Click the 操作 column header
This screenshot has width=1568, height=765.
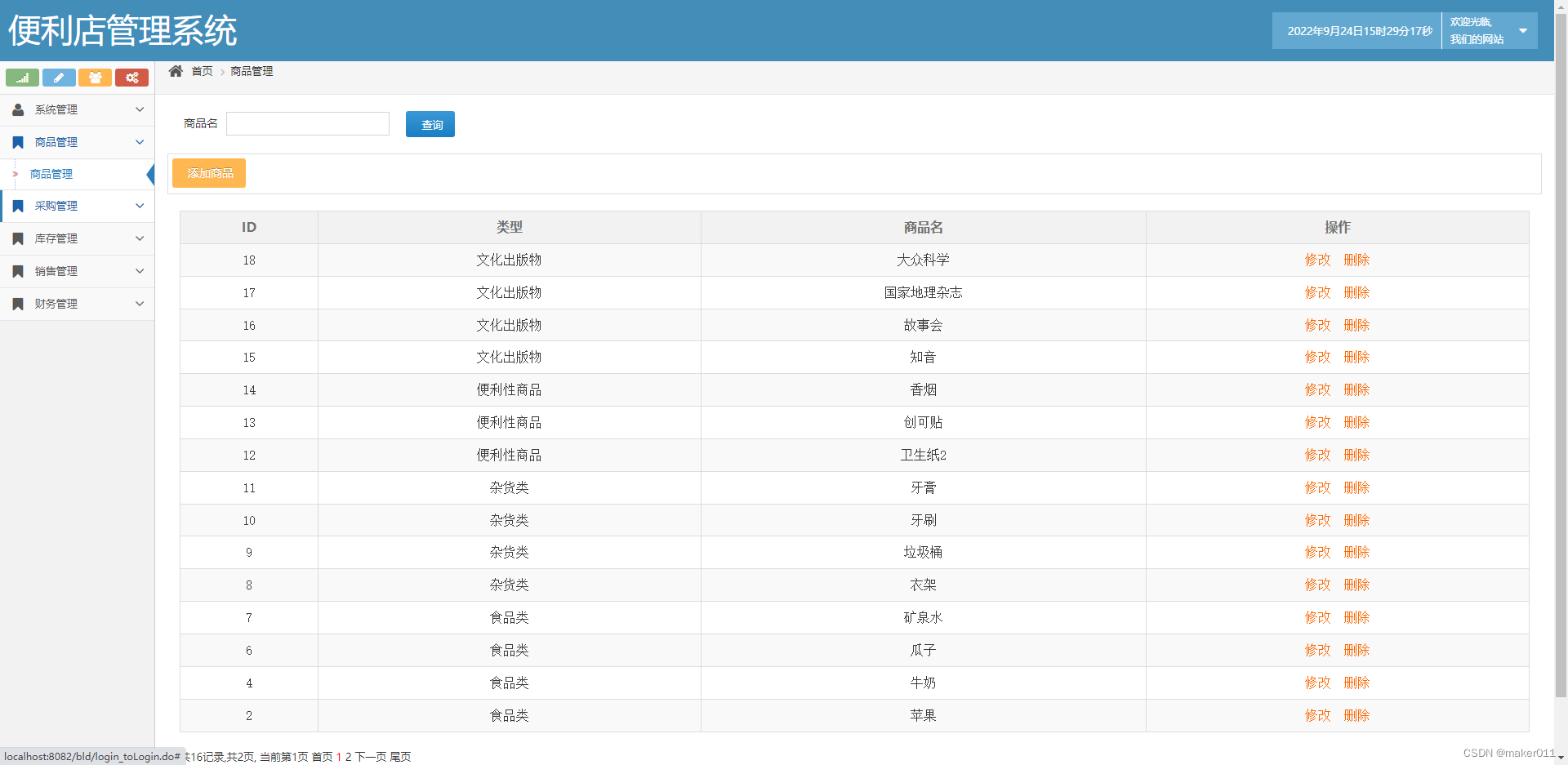1337,227
